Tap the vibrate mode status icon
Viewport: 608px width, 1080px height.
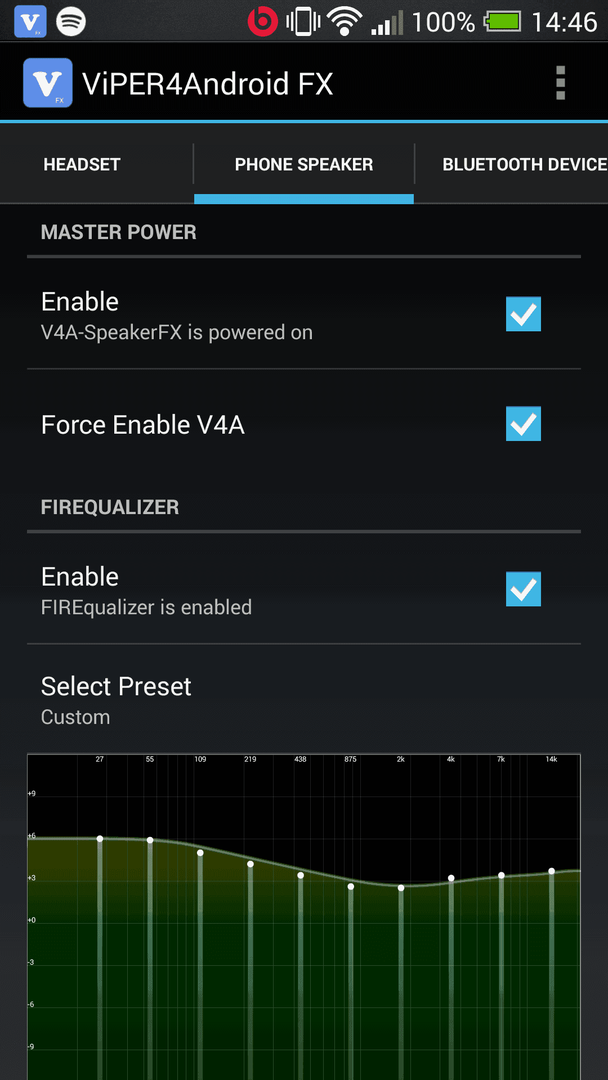point(302,23)
